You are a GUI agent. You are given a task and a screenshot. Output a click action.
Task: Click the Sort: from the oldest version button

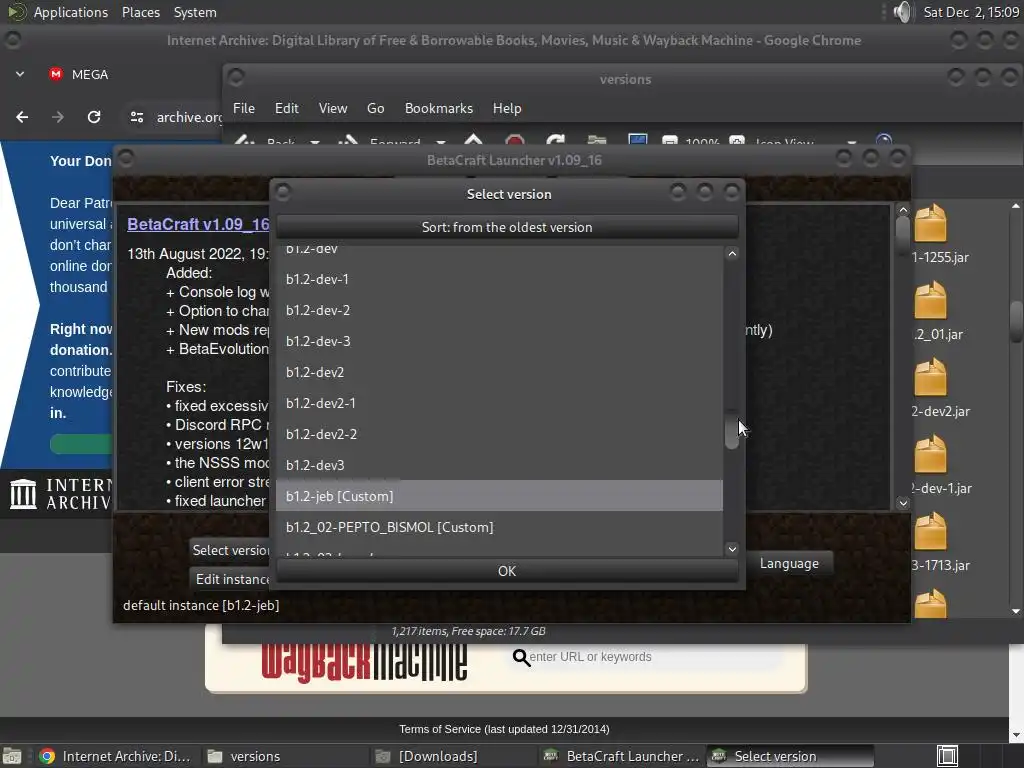pyautogui.click(x=507, y=227)
